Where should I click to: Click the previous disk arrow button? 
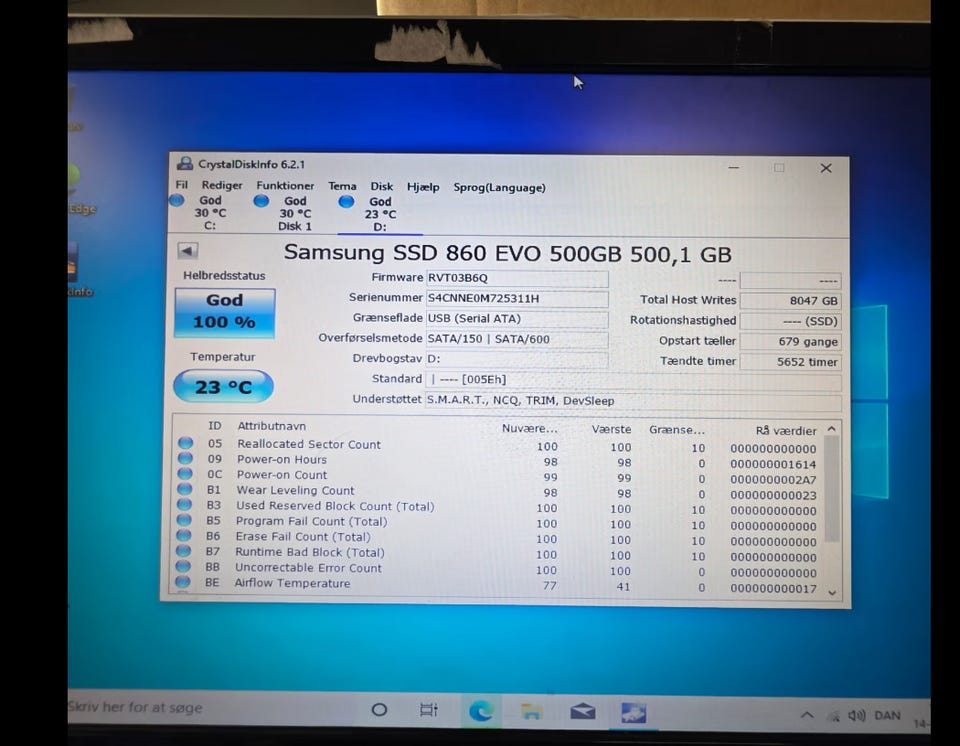[x=188, y=251]
